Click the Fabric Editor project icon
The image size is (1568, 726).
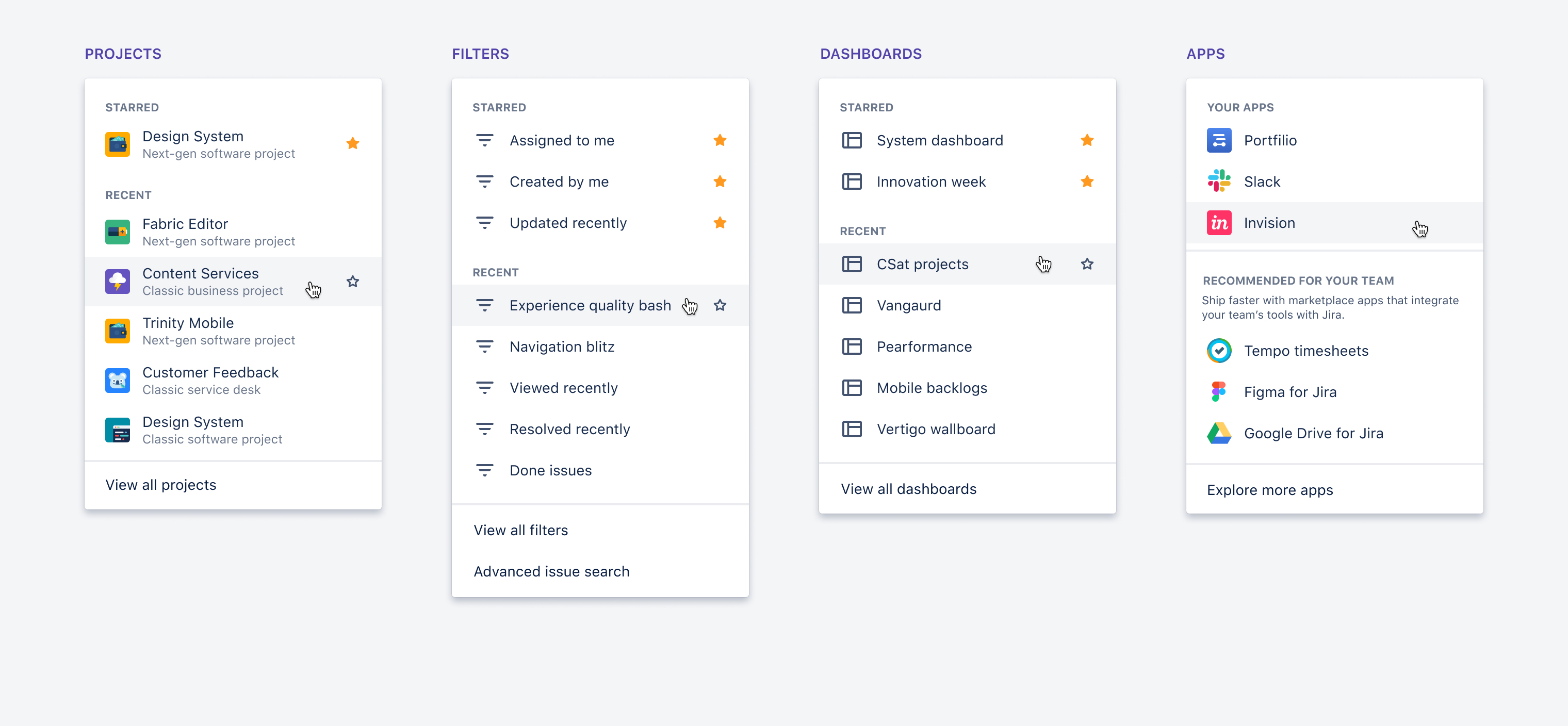pos(119,231)
